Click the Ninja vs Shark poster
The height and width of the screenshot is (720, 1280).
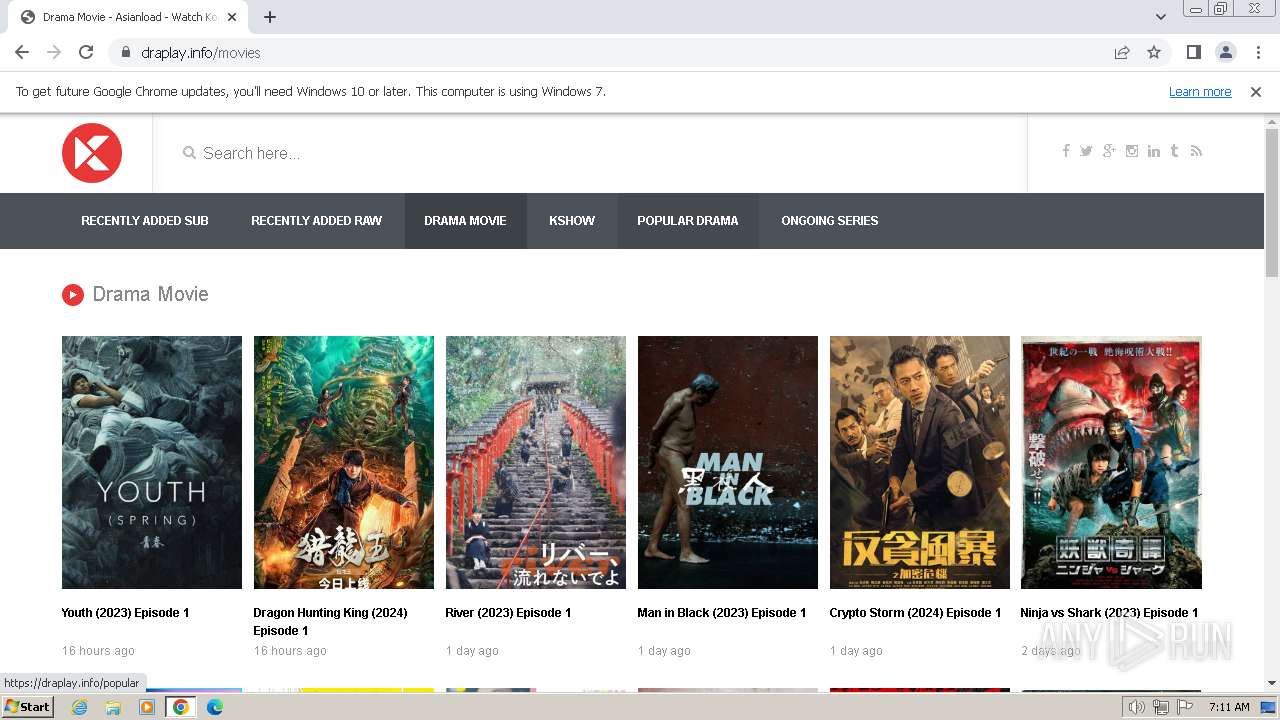1111,462
